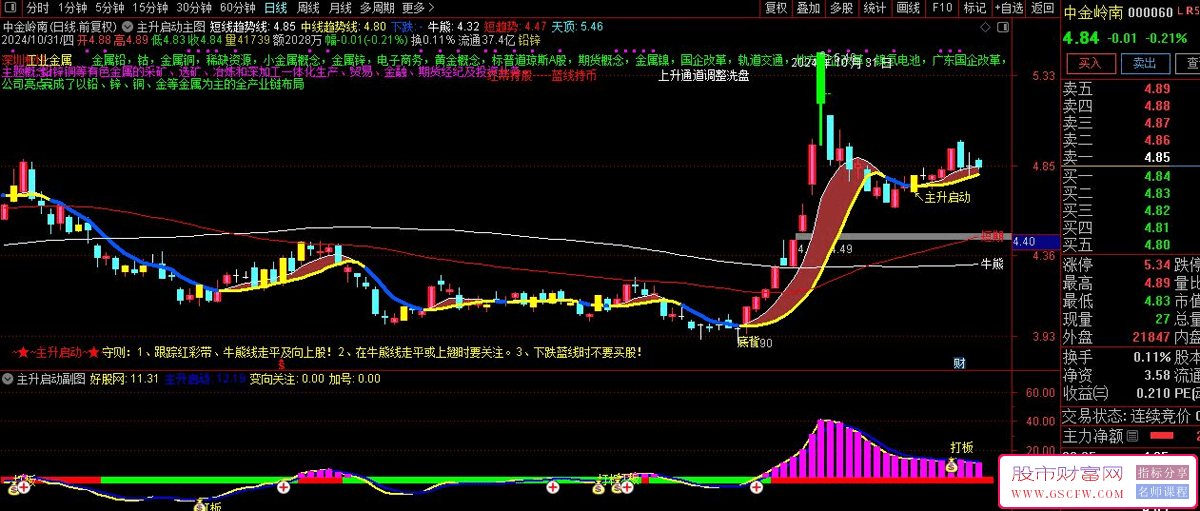The height and width of the screenshot is (511, 1200).
Task: Click the 指标分享 link at bottom right
Action: point(1163,471)
